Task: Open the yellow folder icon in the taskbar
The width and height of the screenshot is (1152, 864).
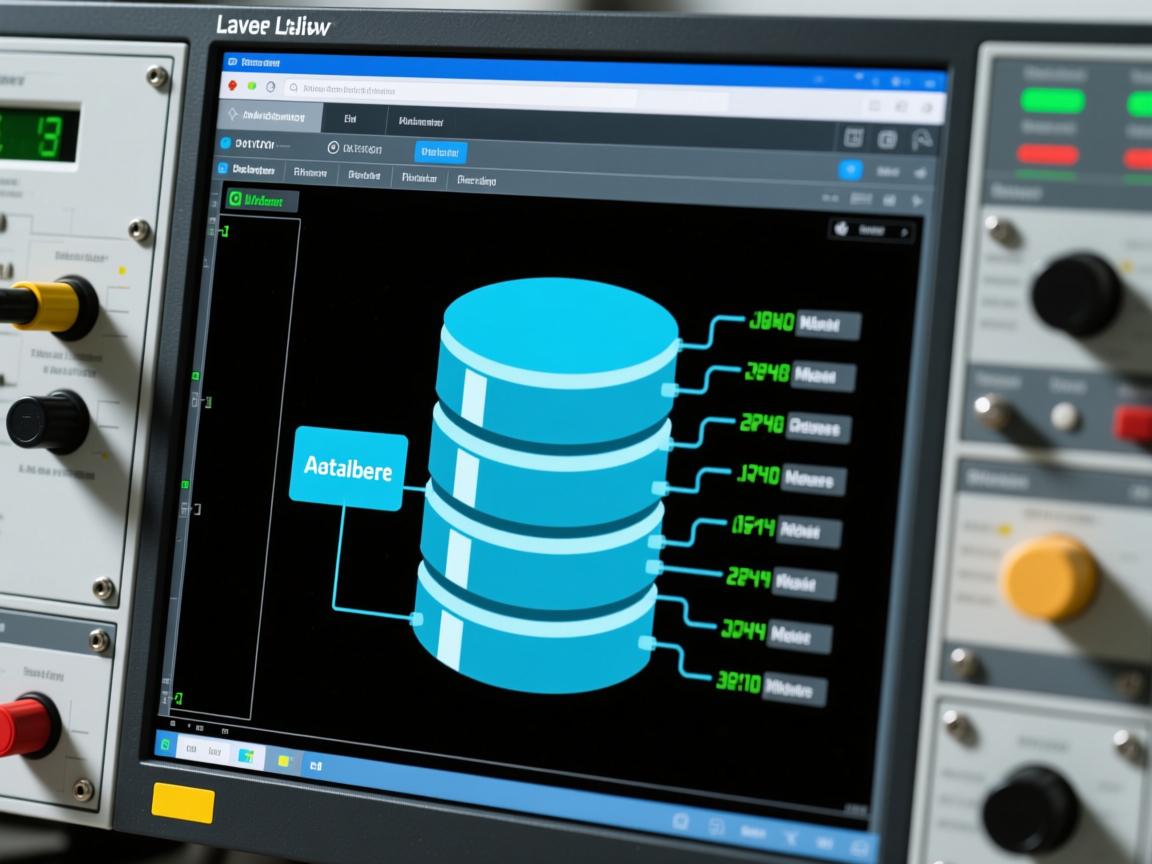Action: click(x=284, y=761)
